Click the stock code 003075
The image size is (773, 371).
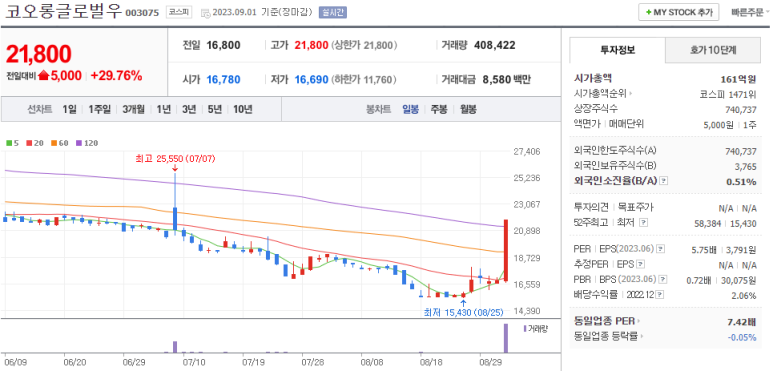142,13
